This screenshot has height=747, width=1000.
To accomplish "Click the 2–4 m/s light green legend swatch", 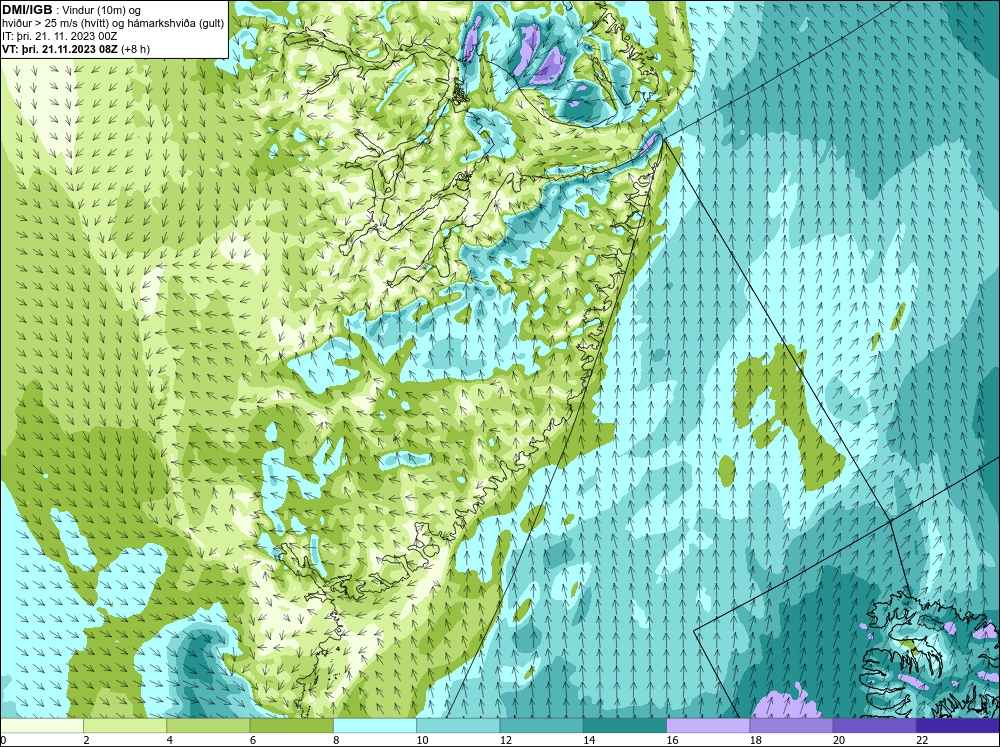I will click(125, 726).
